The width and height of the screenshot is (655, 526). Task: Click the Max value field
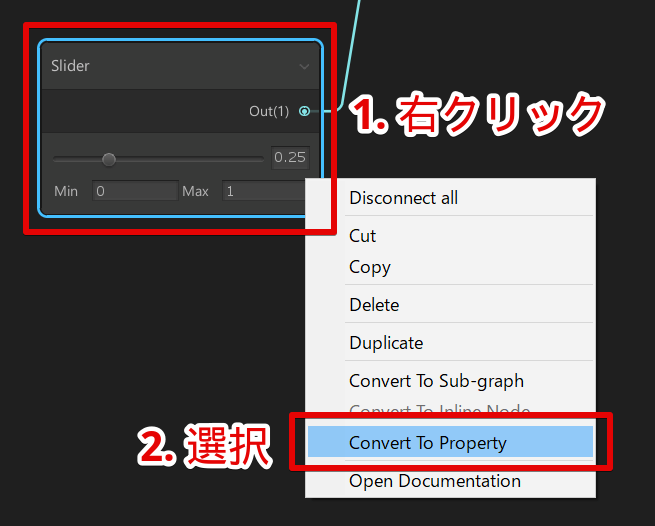pyautogui.click(x=264, y=191)
